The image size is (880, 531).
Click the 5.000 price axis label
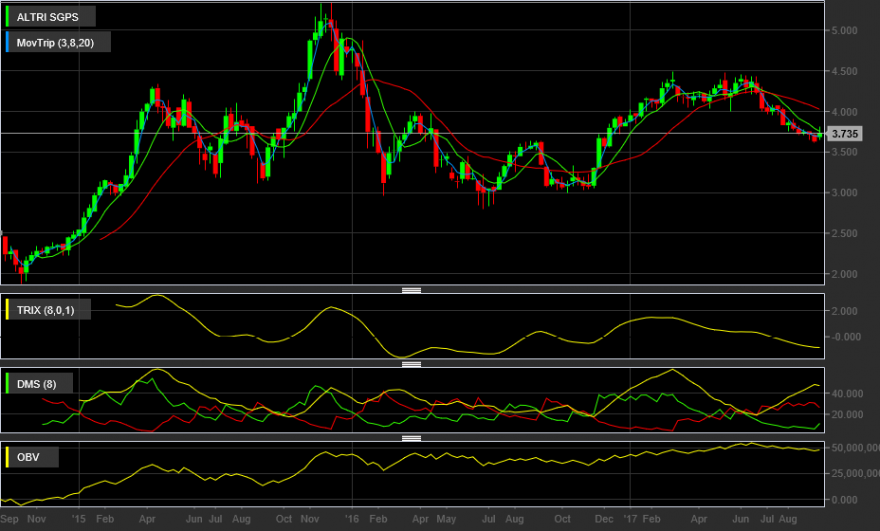pyautogui.click(x=845, y=30)
